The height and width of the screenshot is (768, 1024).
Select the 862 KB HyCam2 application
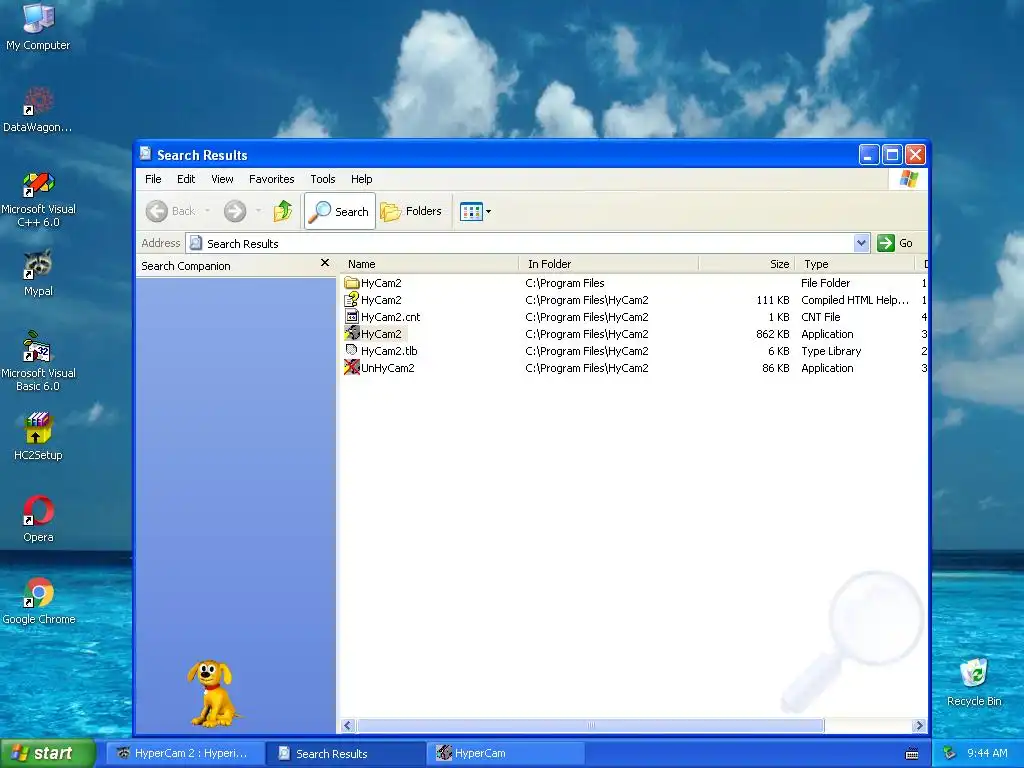pos(374,334)
